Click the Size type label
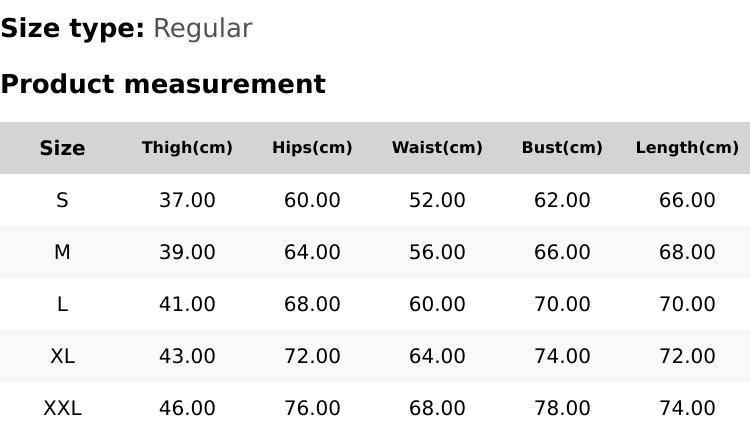750x434 pixels. coord(72,28)
